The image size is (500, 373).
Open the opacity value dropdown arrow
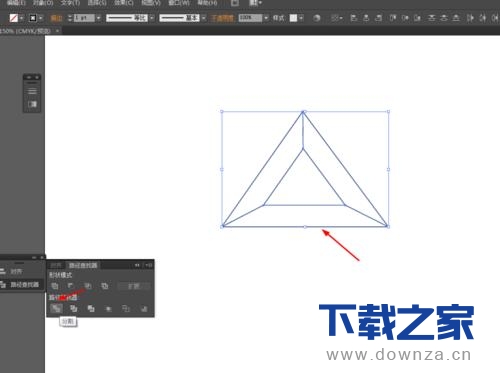[x=266, y=18]
